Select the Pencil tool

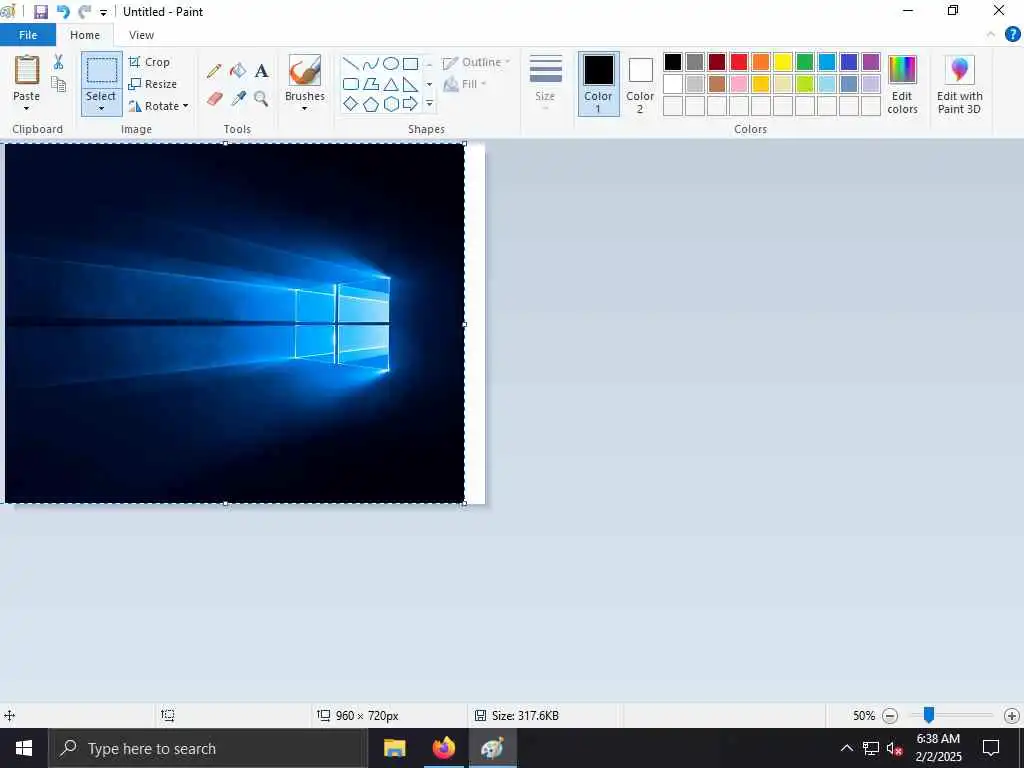click(214, 71)
